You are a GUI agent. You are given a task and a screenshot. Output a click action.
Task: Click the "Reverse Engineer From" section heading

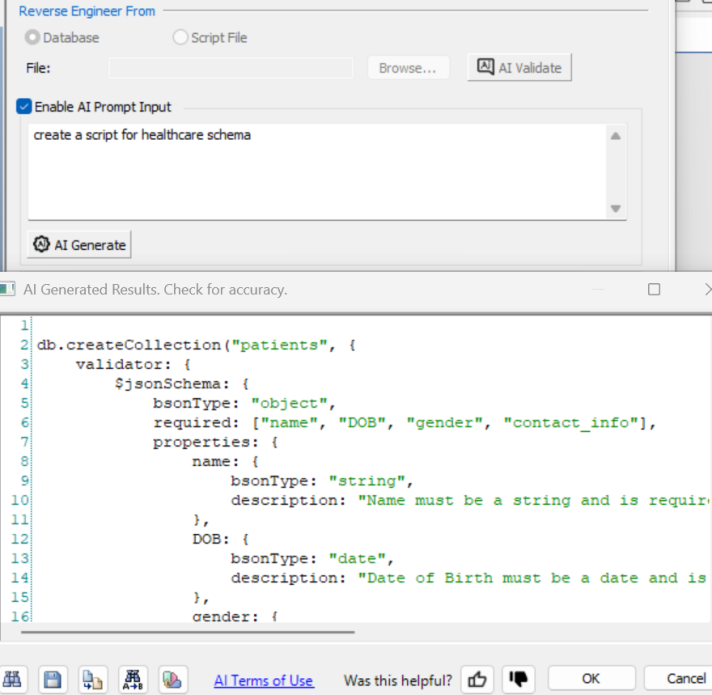point(87,11)
